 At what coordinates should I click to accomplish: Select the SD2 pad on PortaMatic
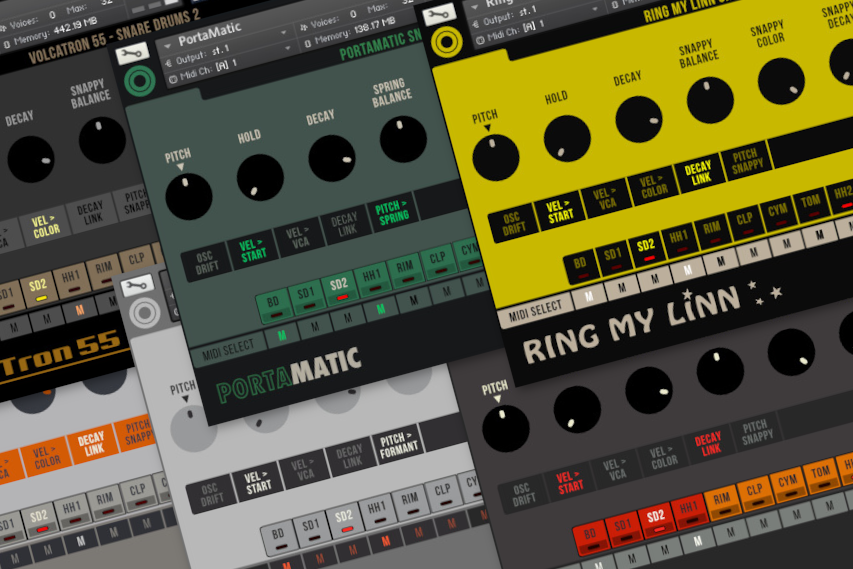(x=339, y=288)
